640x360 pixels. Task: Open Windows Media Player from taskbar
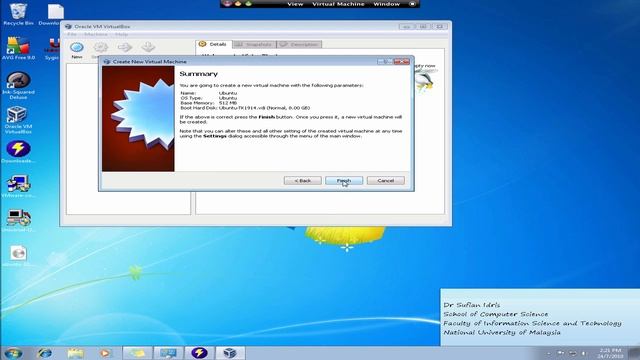[x=106, y=353]
